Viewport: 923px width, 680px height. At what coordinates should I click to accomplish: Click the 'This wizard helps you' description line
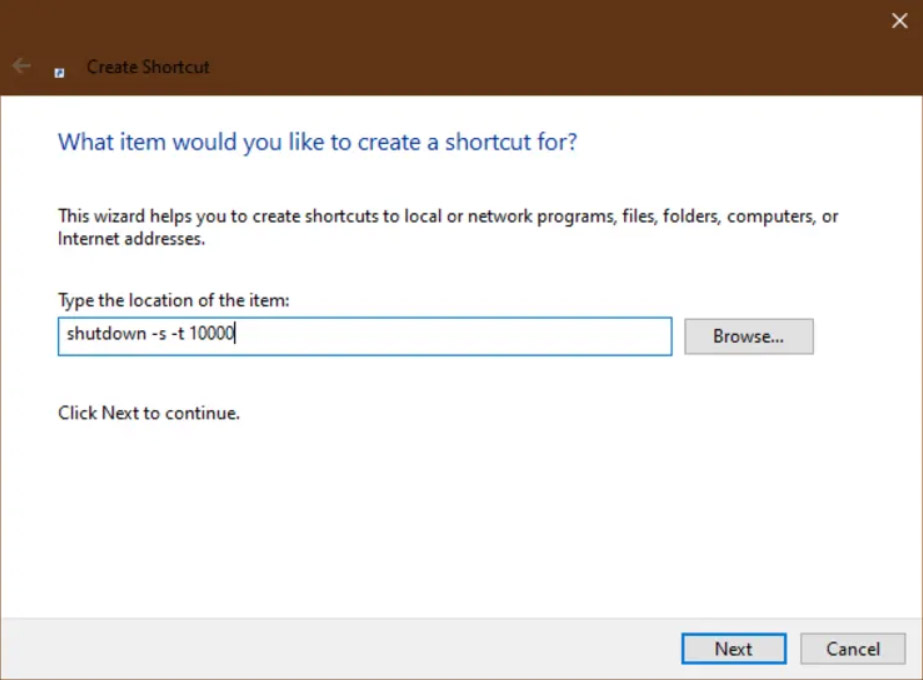tap(447, 217)
